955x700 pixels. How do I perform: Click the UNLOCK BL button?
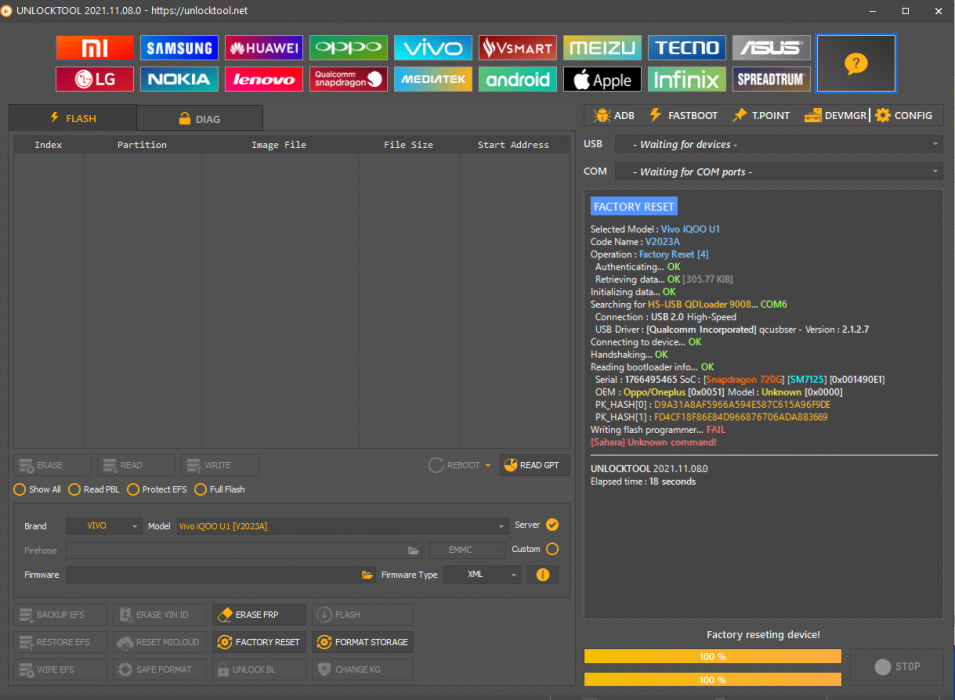click(259, 669)
